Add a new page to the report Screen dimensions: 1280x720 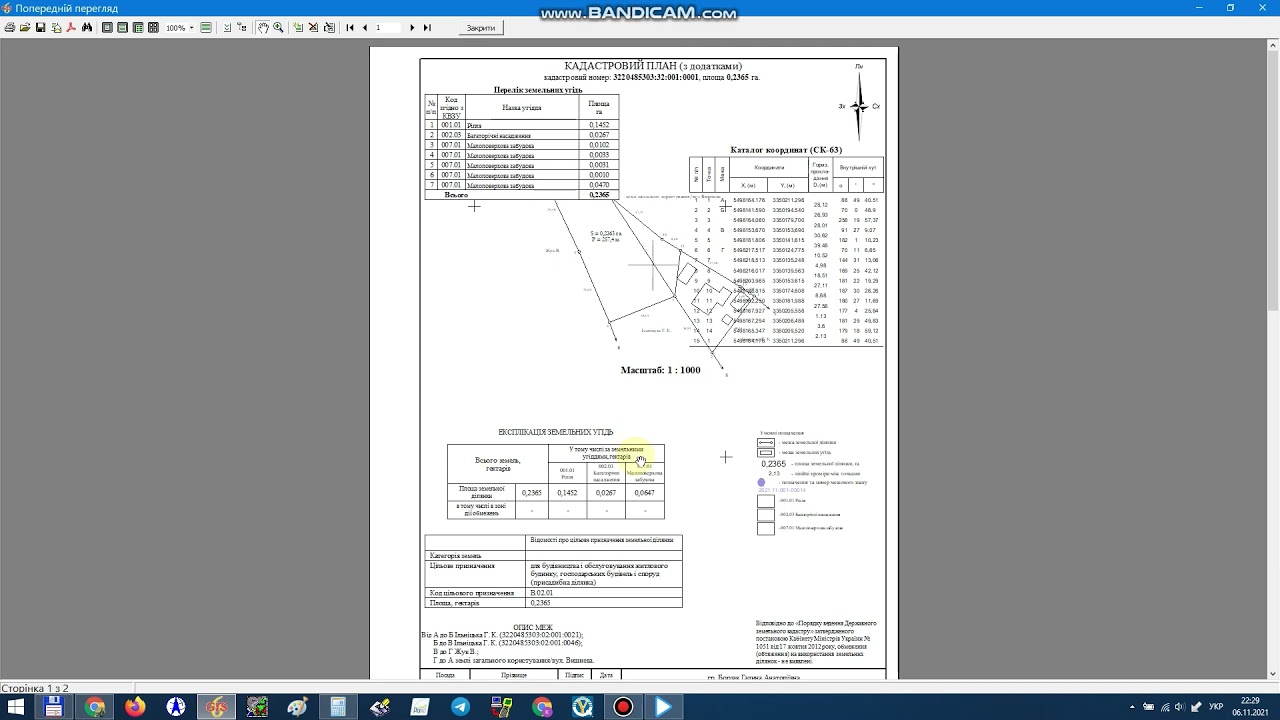(298, 28)
